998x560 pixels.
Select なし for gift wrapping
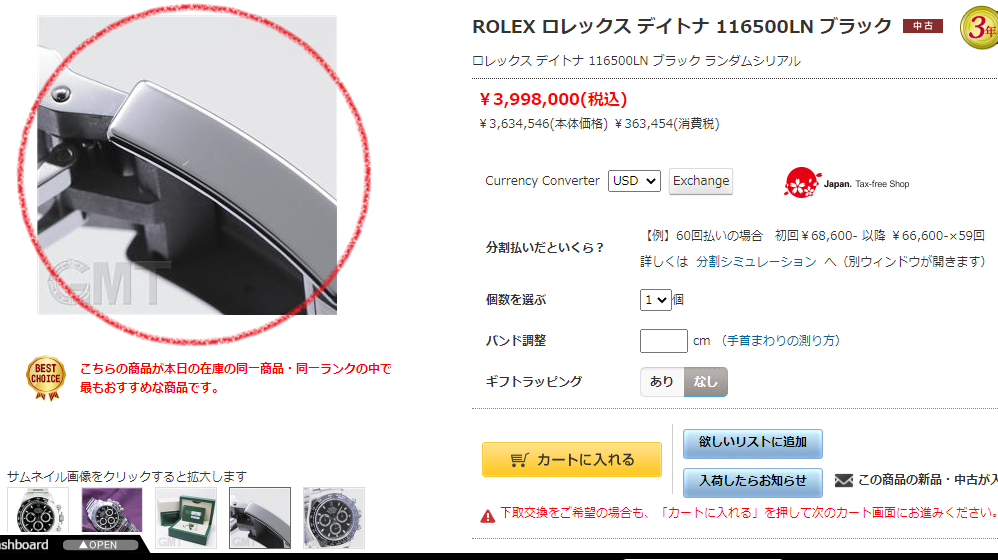[705, 382]
